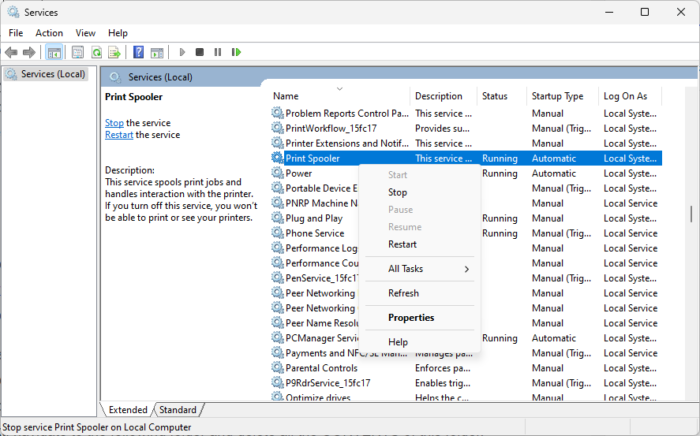Sort by the Startup Type column header
This screenshot has width=700, height=436.
558,96
